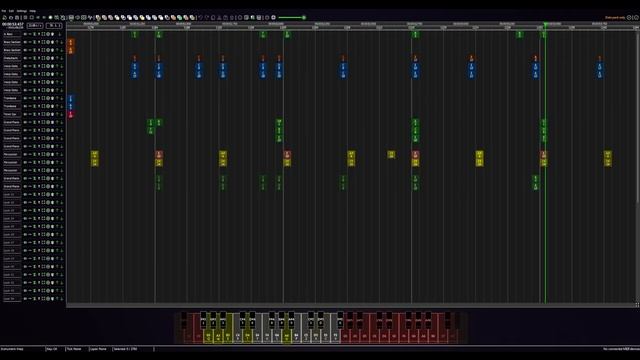Lock the first Grand Piano layer
Image resolution: width=640 pixels, height=360 pixels.
coord(34,122)
